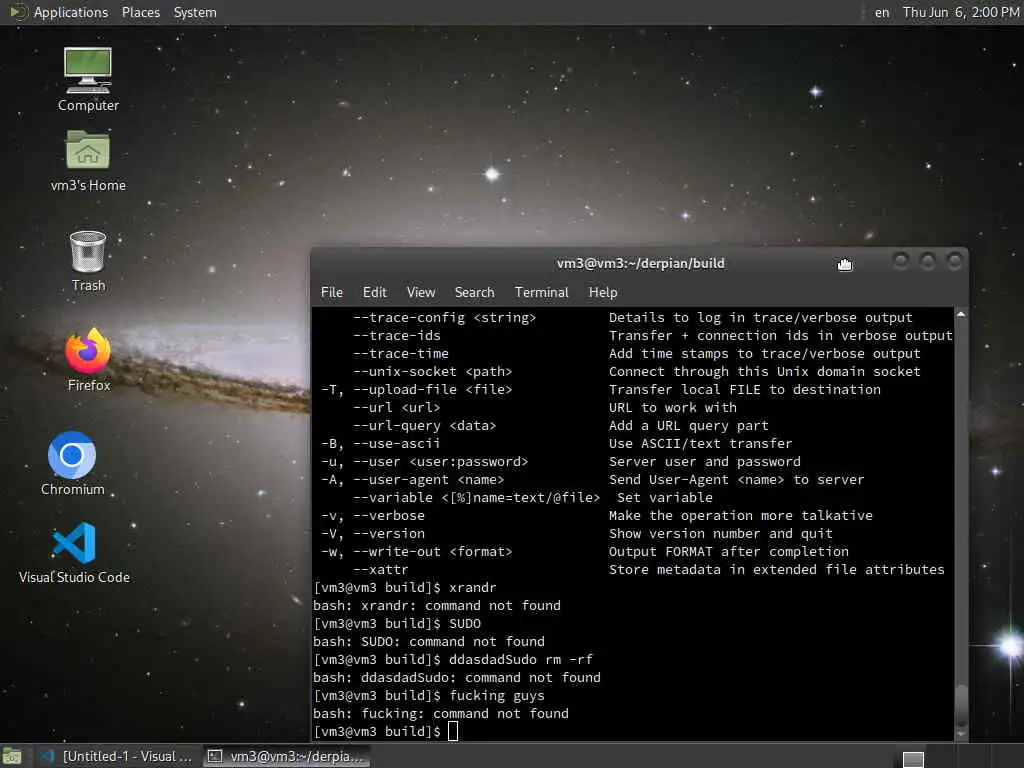
Task: Open the terminal File menu
Action: [x=331, y=292]
